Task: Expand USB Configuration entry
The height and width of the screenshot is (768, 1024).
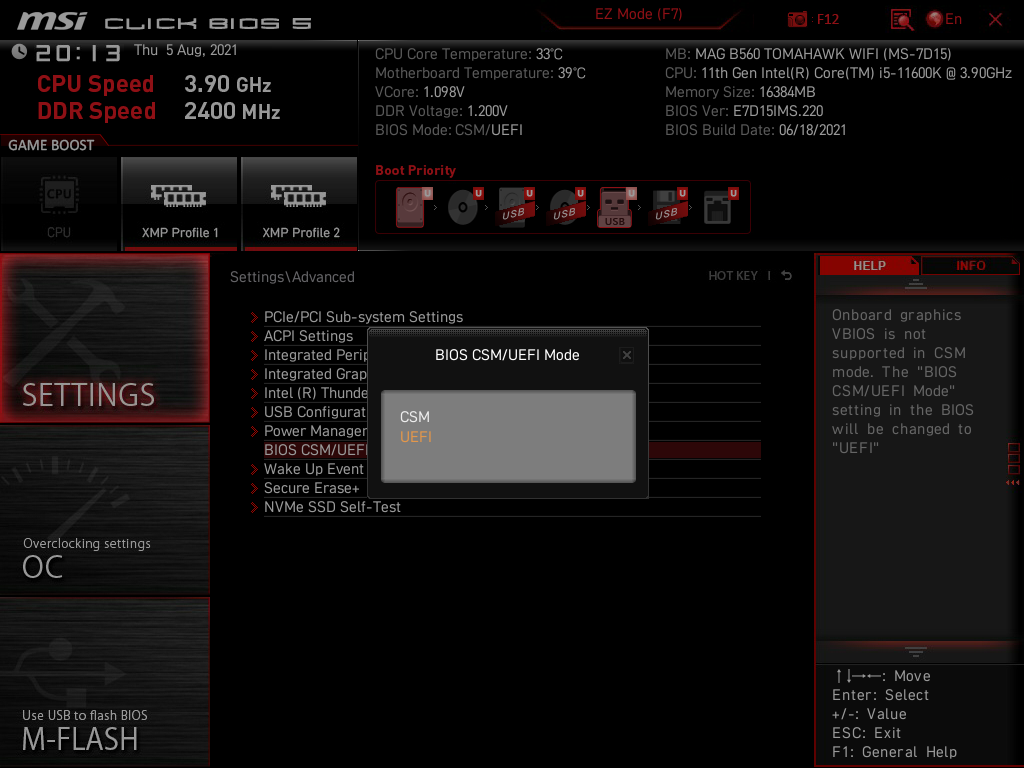Action: click(x=308, y=412)
